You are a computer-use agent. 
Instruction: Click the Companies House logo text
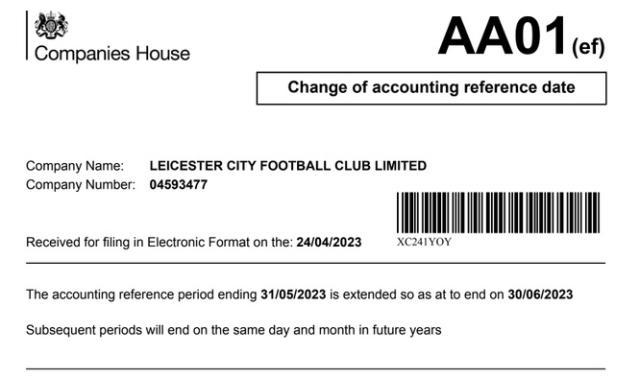pyautogui.click(x=112, y=53)
